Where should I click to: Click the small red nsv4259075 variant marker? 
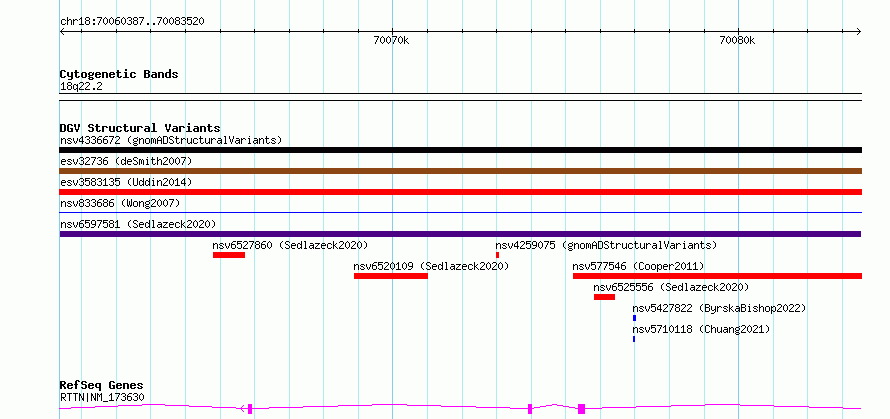497,255
